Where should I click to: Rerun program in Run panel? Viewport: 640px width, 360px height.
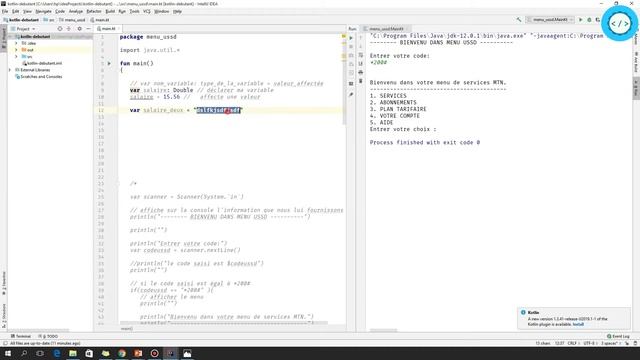point(351,38)
